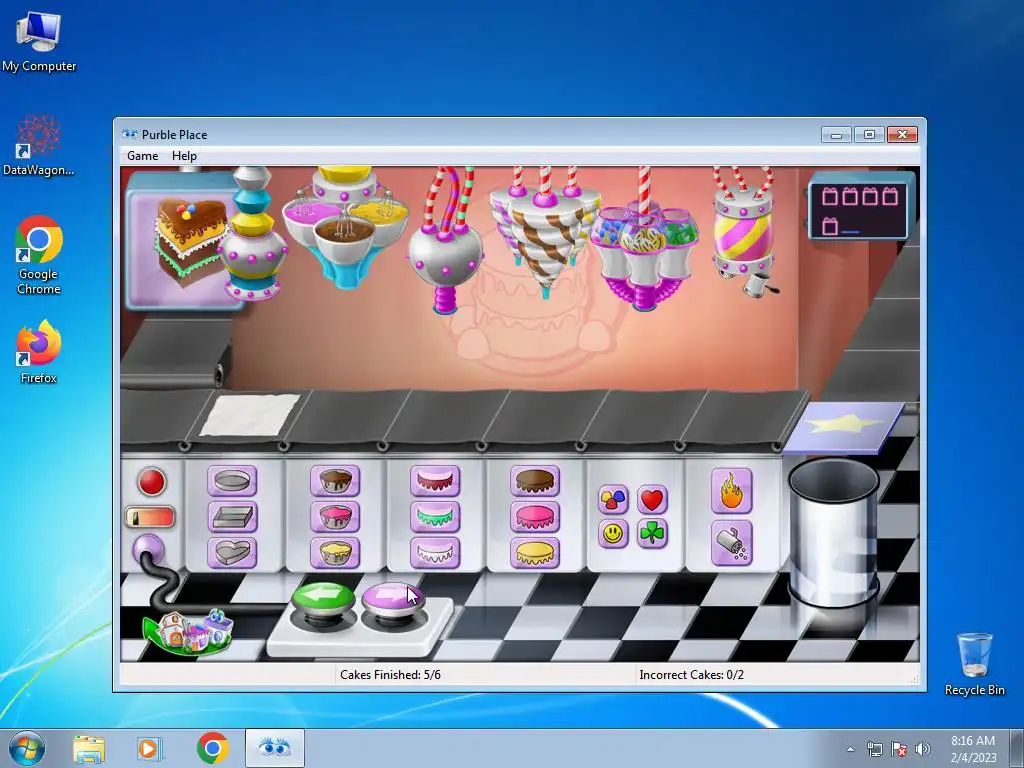The height and width of the screenshot is (768, 1024).
Task: Pick the green filling layer
Action: click(435, 517)
